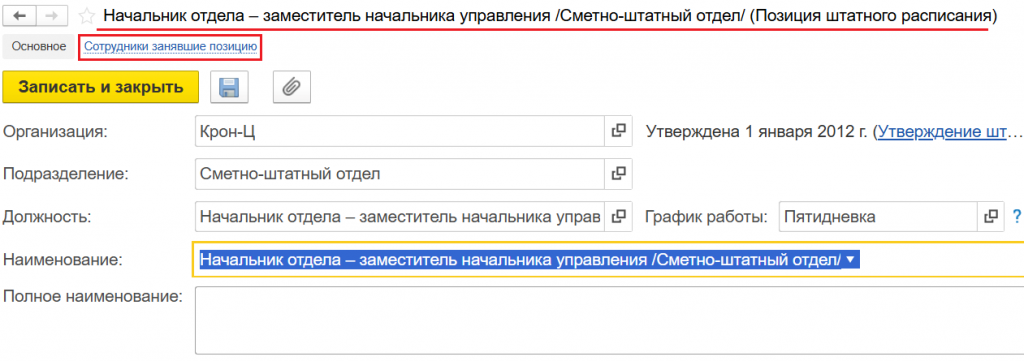Click the График работы: label
Viewport: 1024px width, 361px height.
[707, 217]
